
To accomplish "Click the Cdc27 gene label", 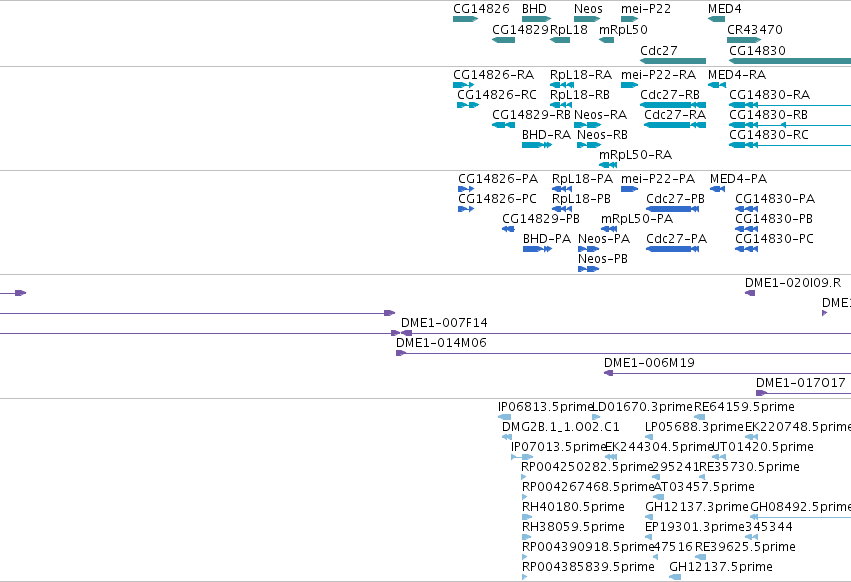I will tap(659, 50).
